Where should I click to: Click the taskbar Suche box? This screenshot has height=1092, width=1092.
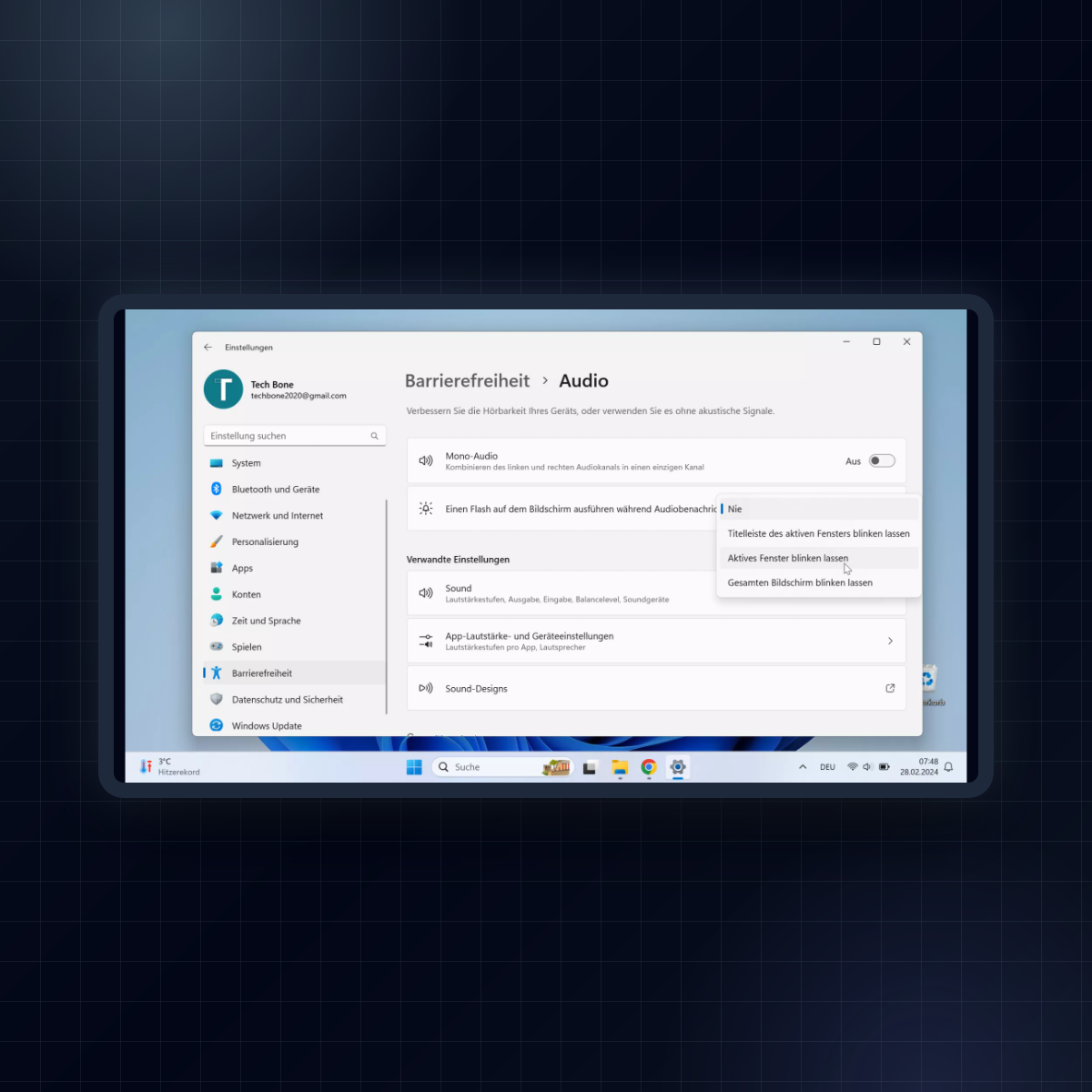click(502, 767)
